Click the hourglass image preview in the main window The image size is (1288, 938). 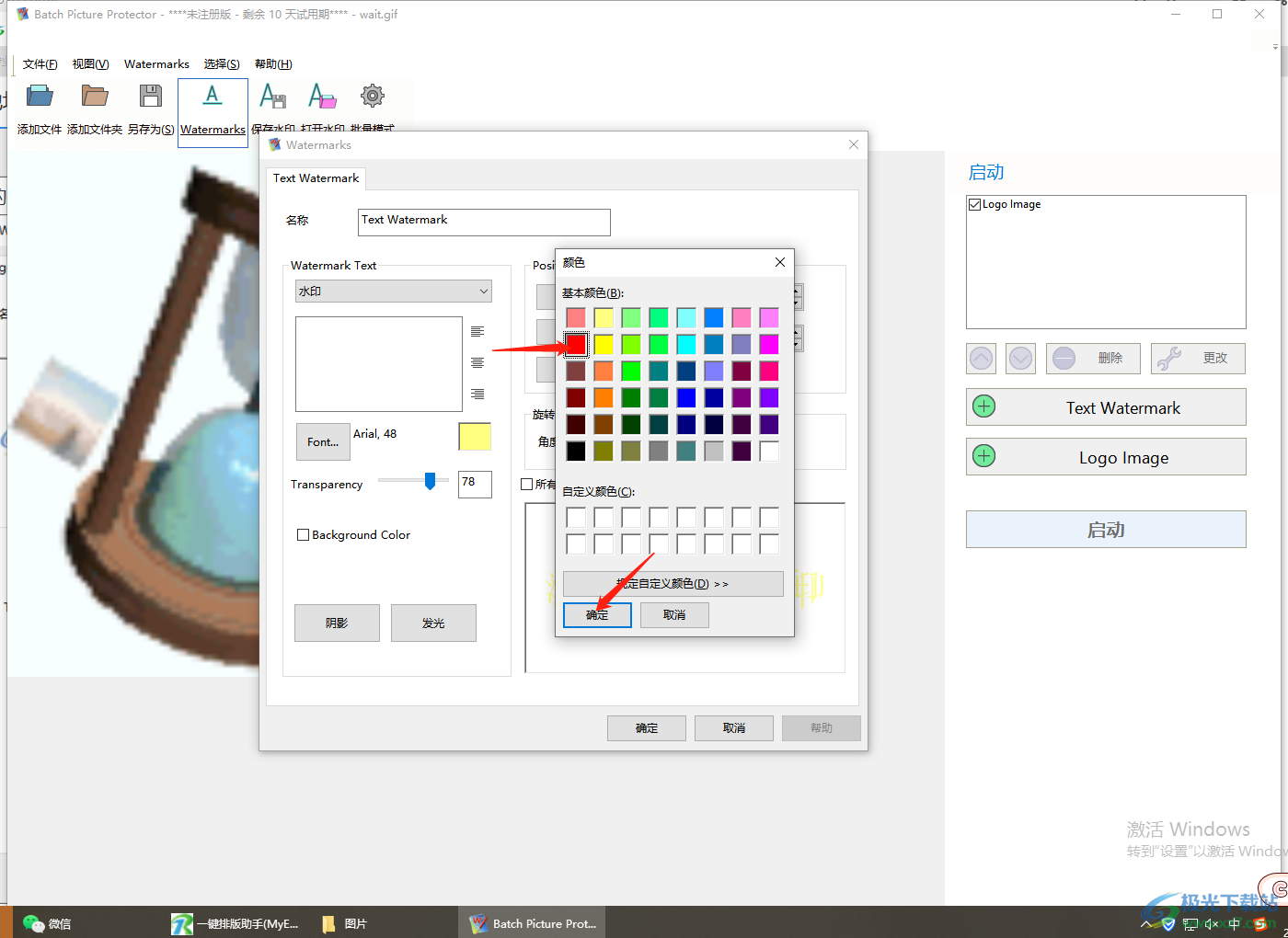pyautogui.click(x=133, y=414)
